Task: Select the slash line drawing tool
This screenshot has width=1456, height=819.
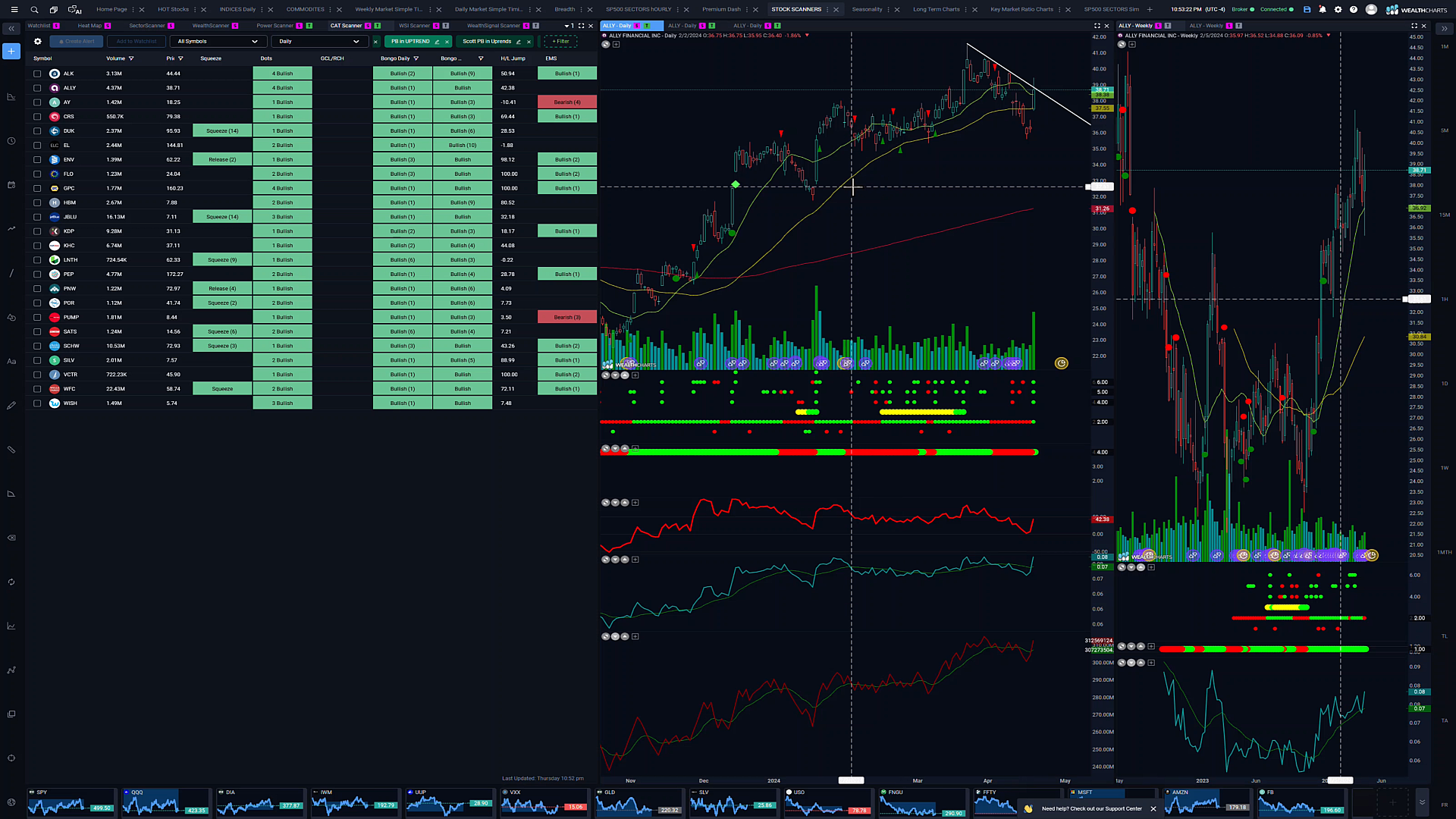Action: (x=11, y=273)
